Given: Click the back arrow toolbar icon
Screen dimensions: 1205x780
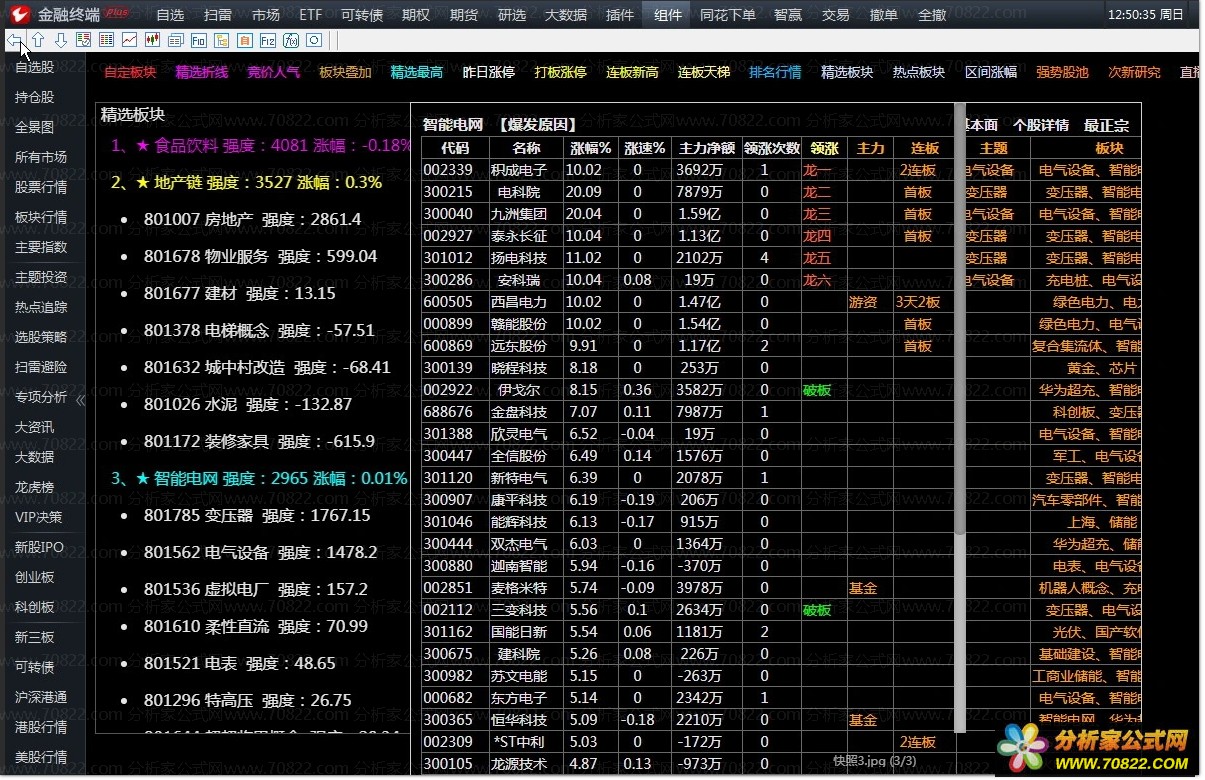Looking at the screenshot, I should click(x=15, y=40).
